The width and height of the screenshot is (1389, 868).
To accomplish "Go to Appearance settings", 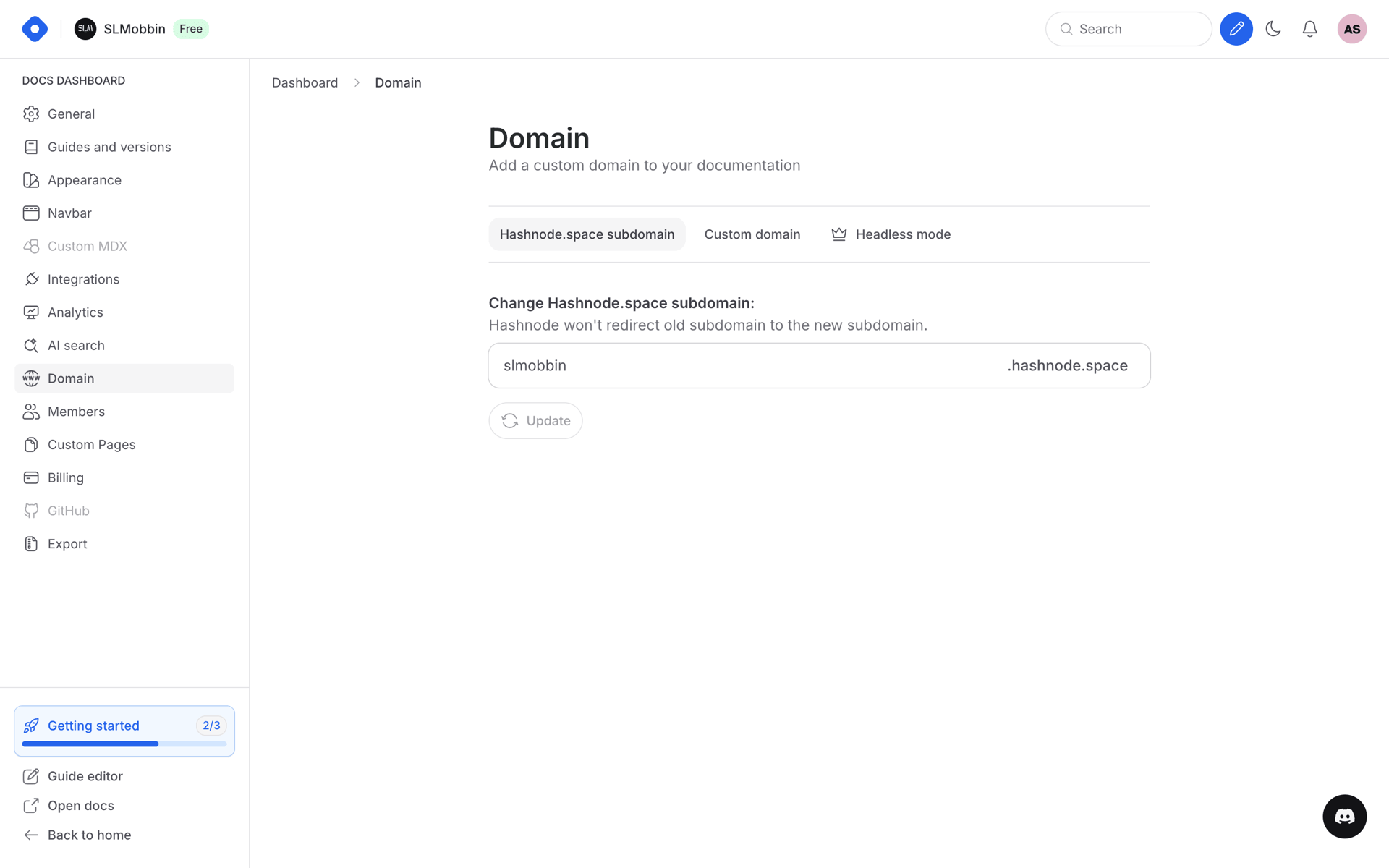I will coord(124,180).
